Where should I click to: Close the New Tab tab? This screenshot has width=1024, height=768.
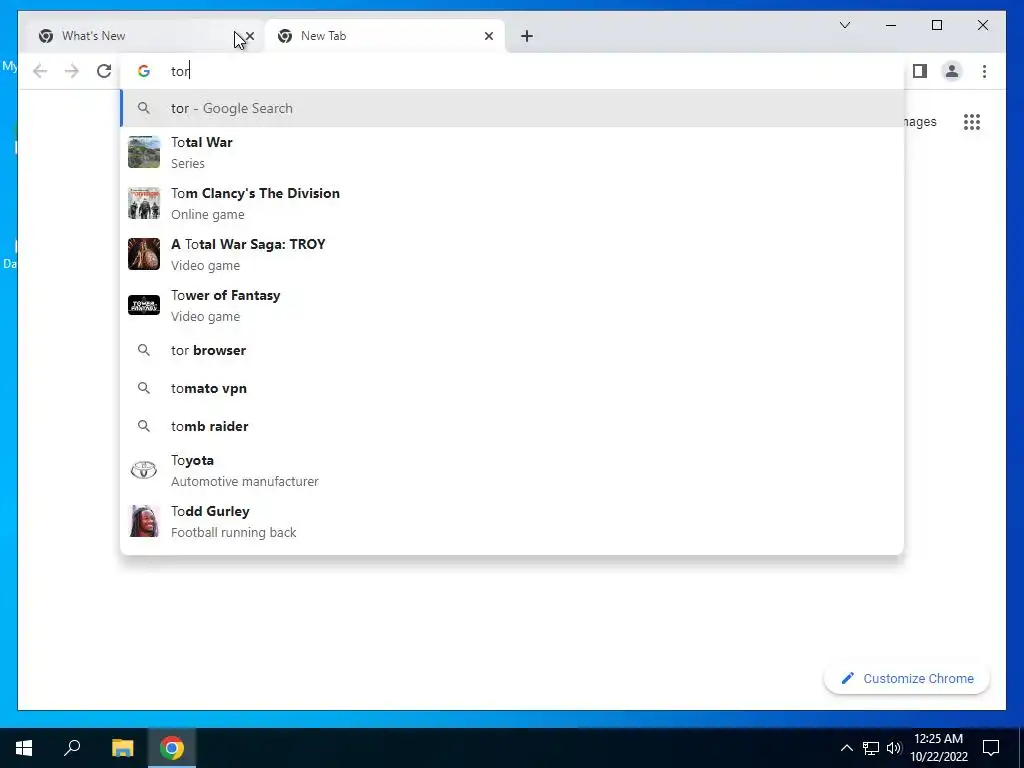point(488,36)
